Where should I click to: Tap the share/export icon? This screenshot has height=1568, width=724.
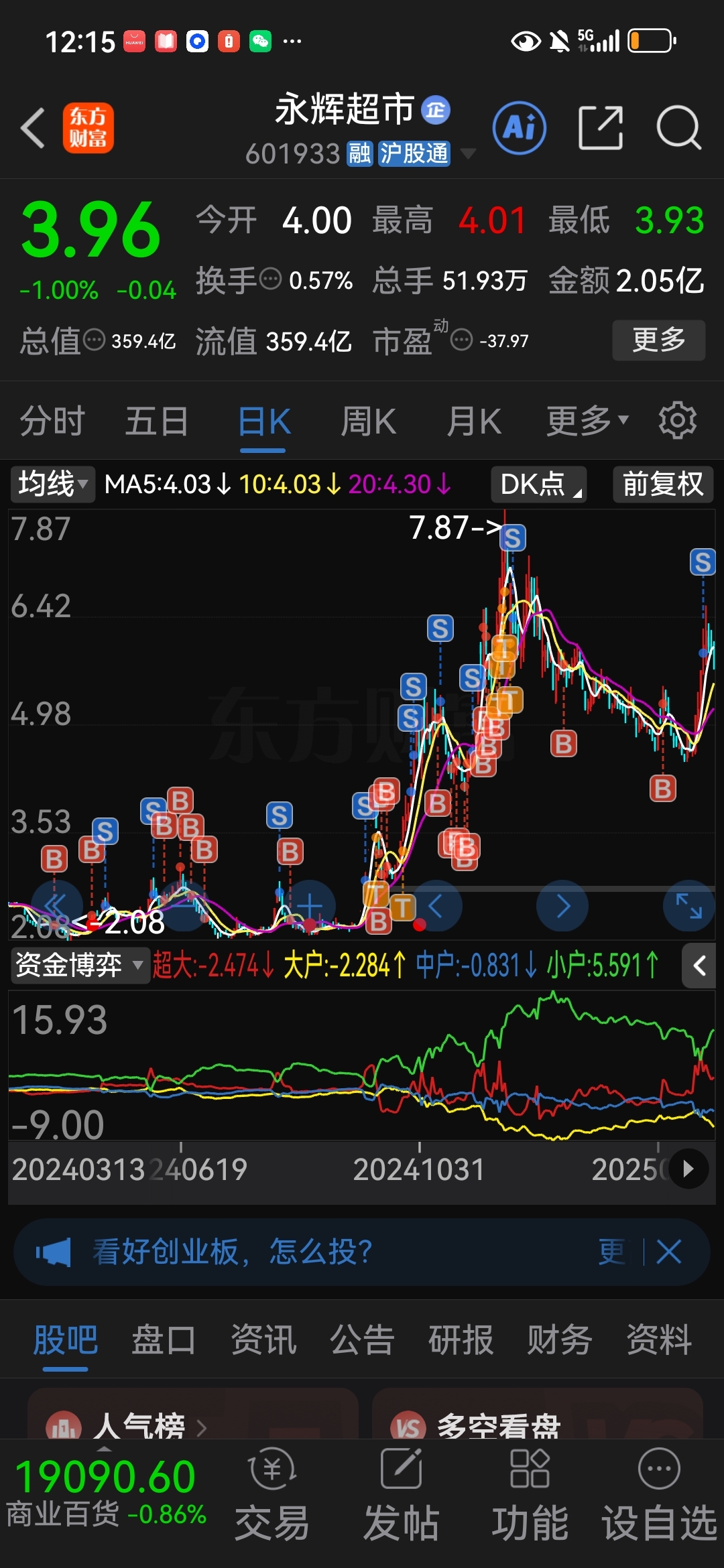601,127
